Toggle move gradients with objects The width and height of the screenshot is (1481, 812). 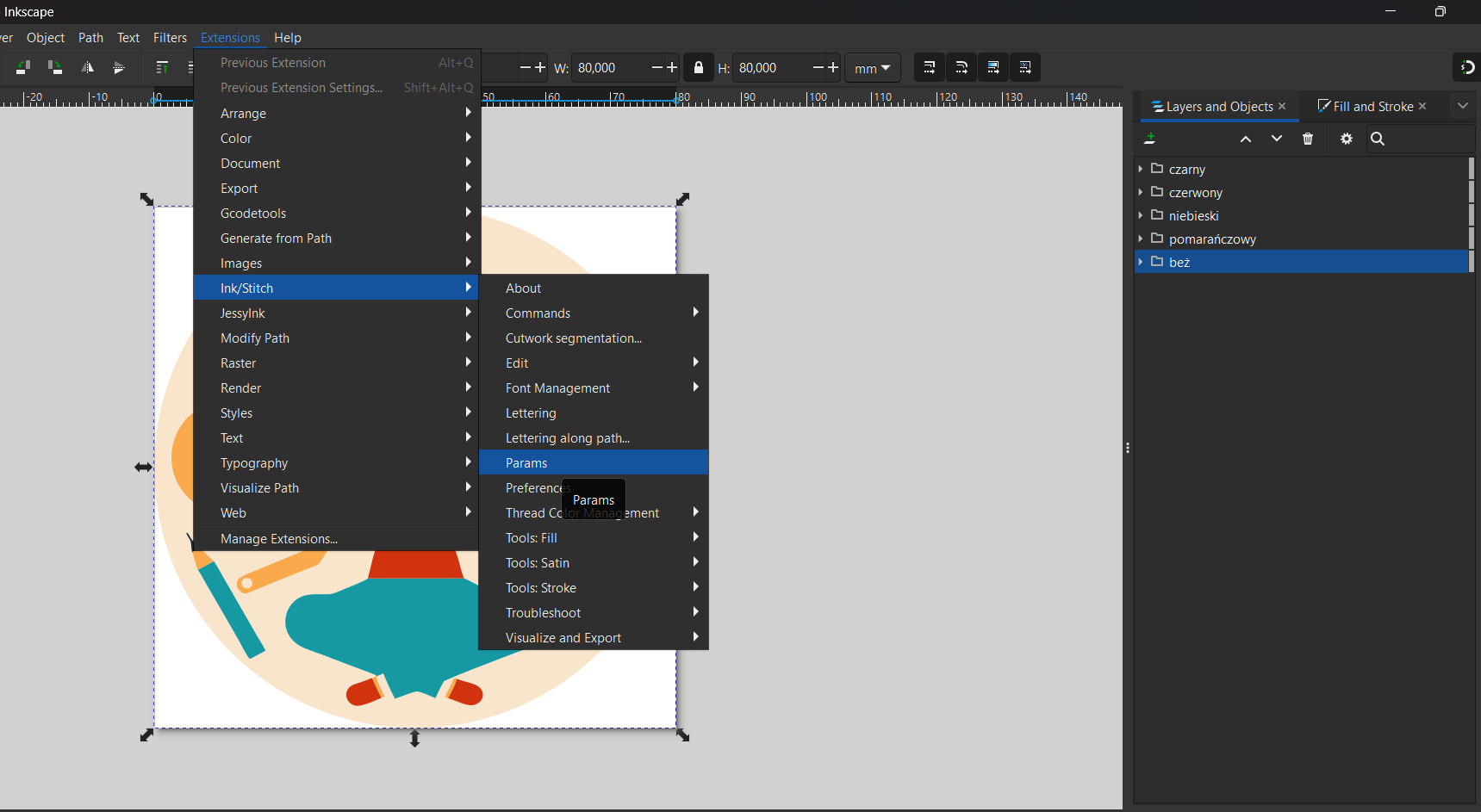point(993,67)
